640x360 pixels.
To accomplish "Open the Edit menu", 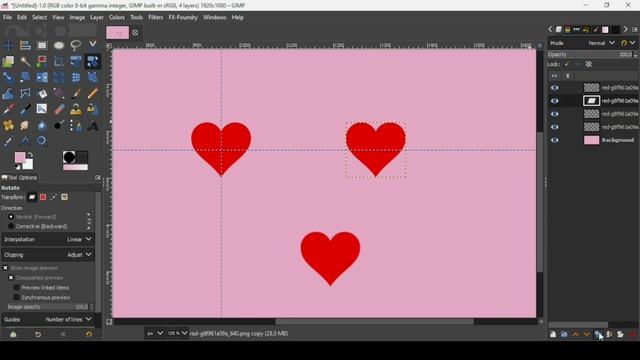I will coord(22,18).
